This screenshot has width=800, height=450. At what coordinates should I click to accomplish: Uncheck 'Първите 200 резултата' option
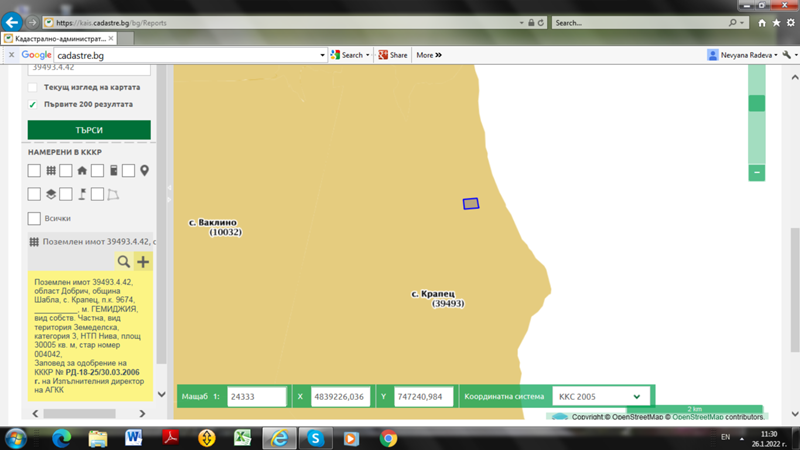pyautogui.click(x=33, y=104)
